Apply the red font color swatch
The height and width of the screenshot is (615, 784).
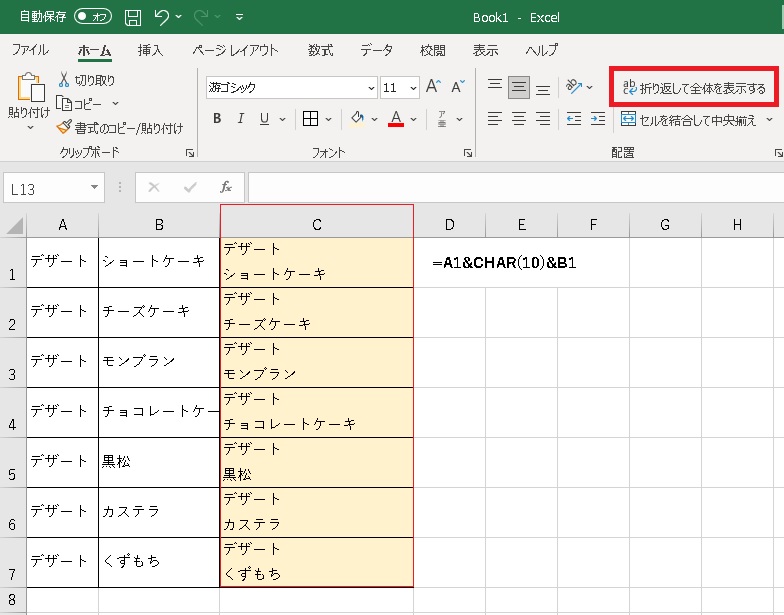396,119
